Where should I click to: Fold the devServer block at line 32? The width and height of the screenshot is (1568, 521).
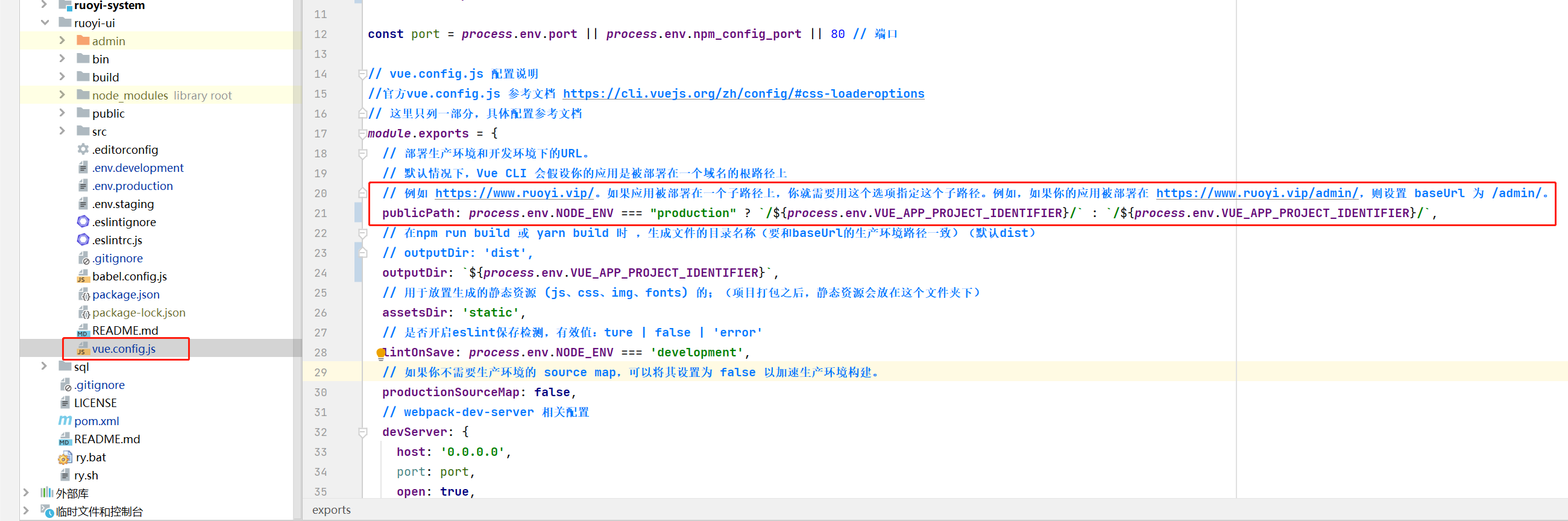[363, 432]
